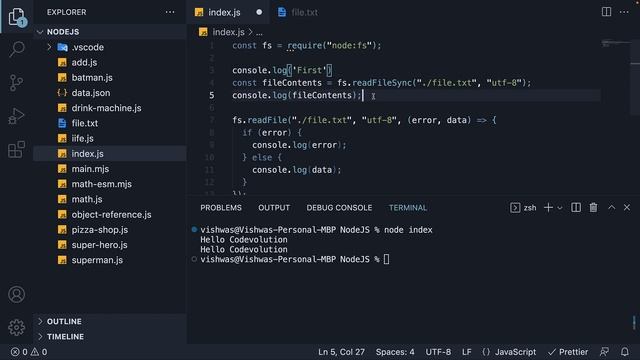Open the DEBUG CONSOLE panel tab
This screenshot has height=360, width=640.
click(x=339, y=208)
